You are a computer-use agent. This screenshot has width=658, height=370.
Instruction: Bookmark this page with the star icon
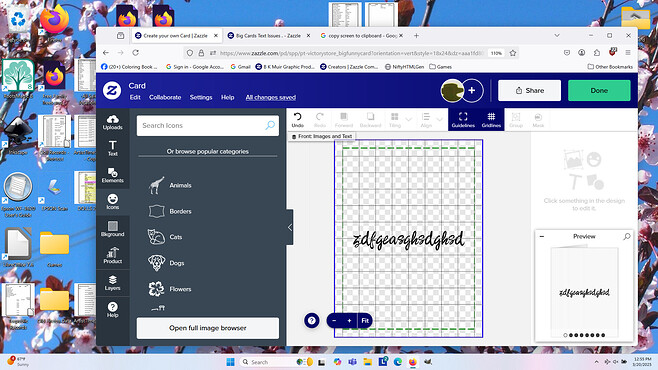(x=513, y=53)
